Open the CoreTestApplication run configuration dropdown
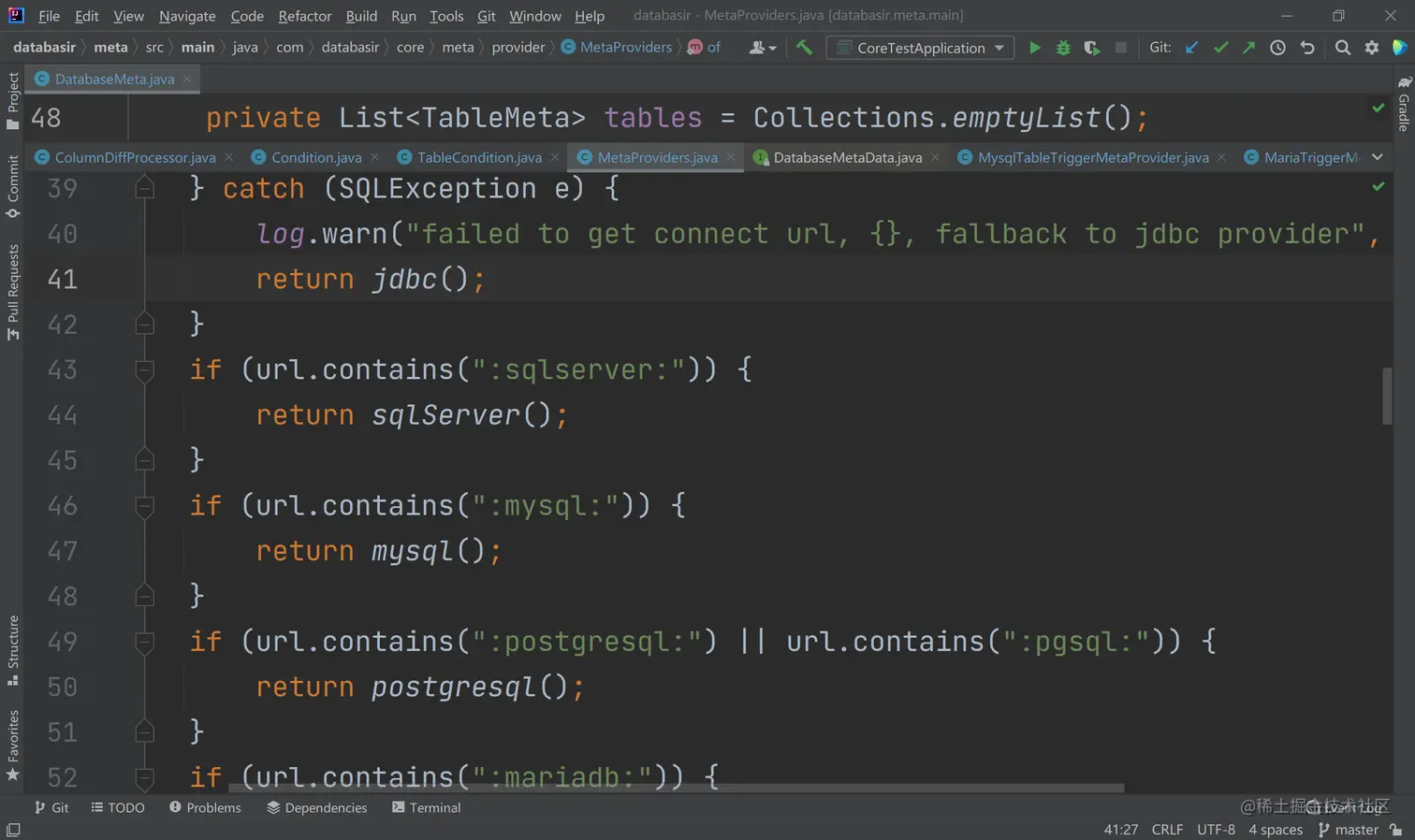 click(x=921, y=48)
